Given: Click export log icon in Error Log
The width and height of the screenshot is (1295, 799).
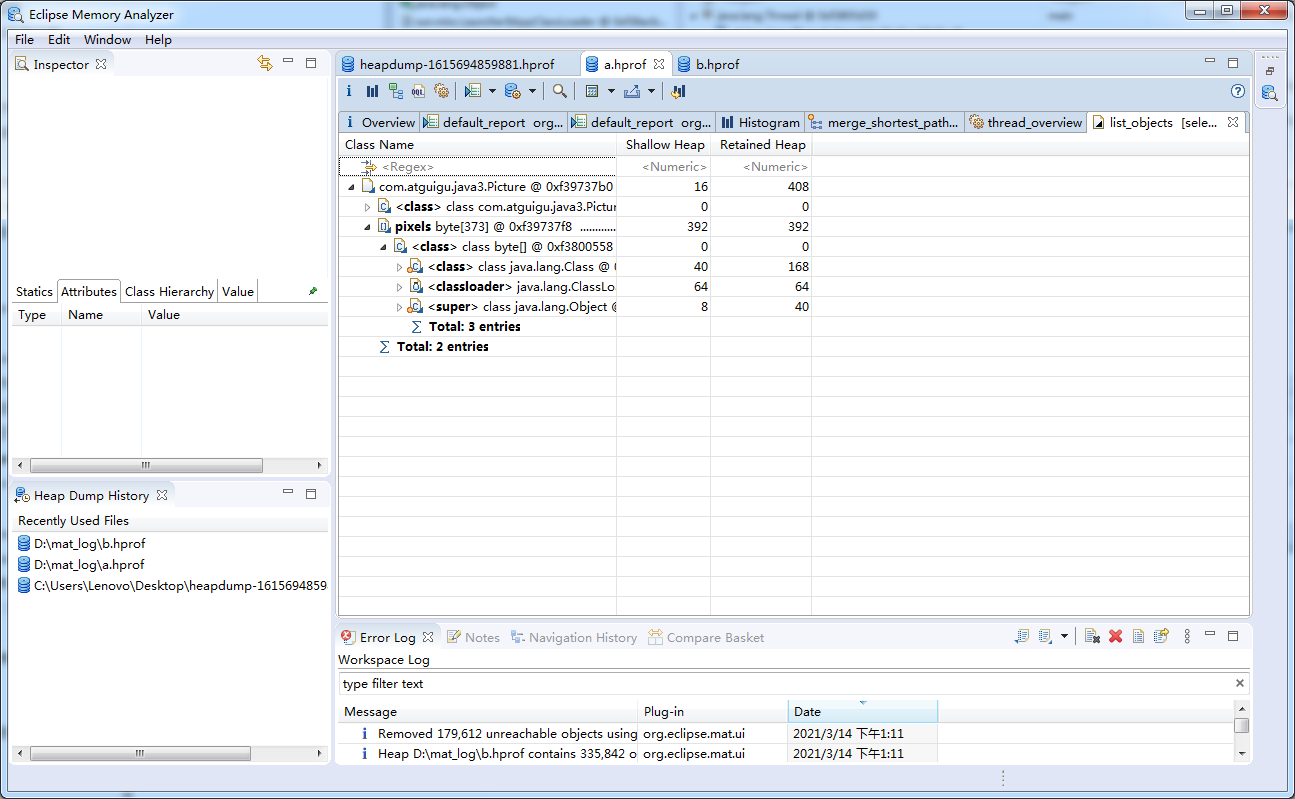Looking at the screenshot, I should (1021, 636).
